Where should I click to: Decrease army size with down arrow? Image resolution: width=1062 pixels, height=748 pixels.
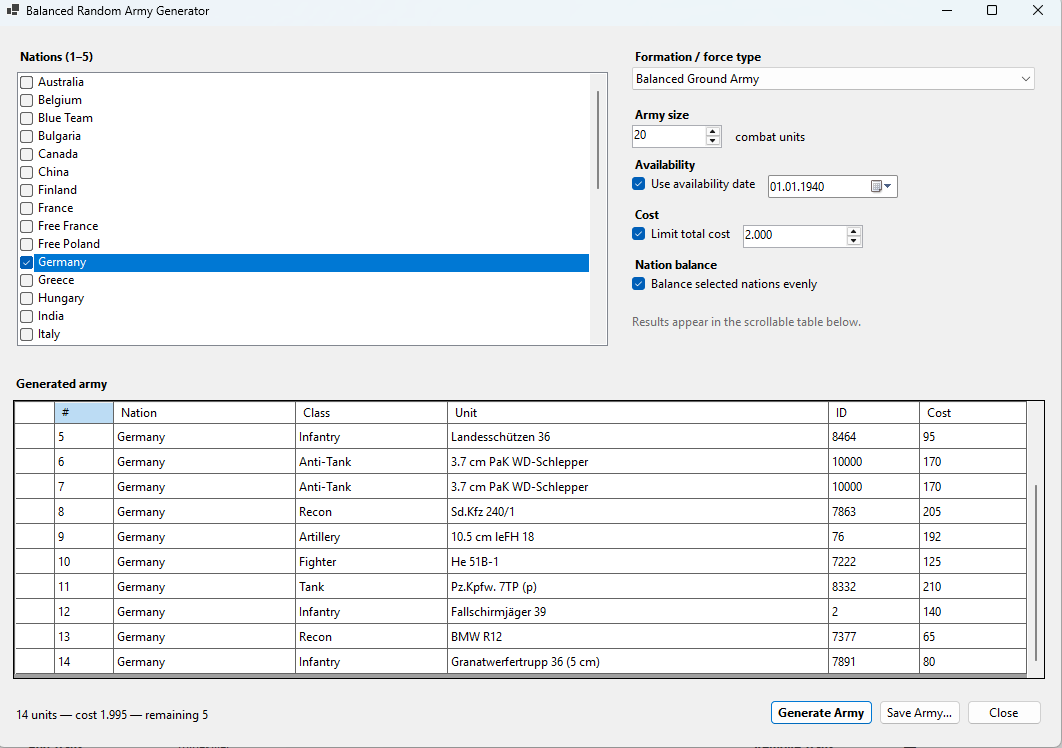point(713,141)
